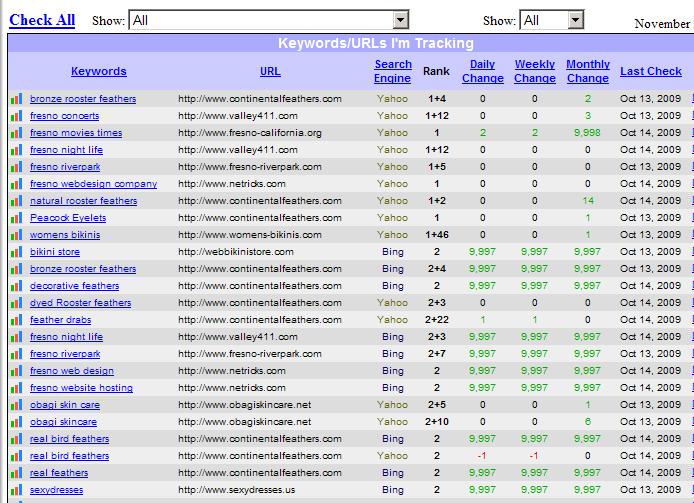This screenshot has height=503, width=694.
Task: Click the 9,998 monthly change value
Action: (587, 133)
